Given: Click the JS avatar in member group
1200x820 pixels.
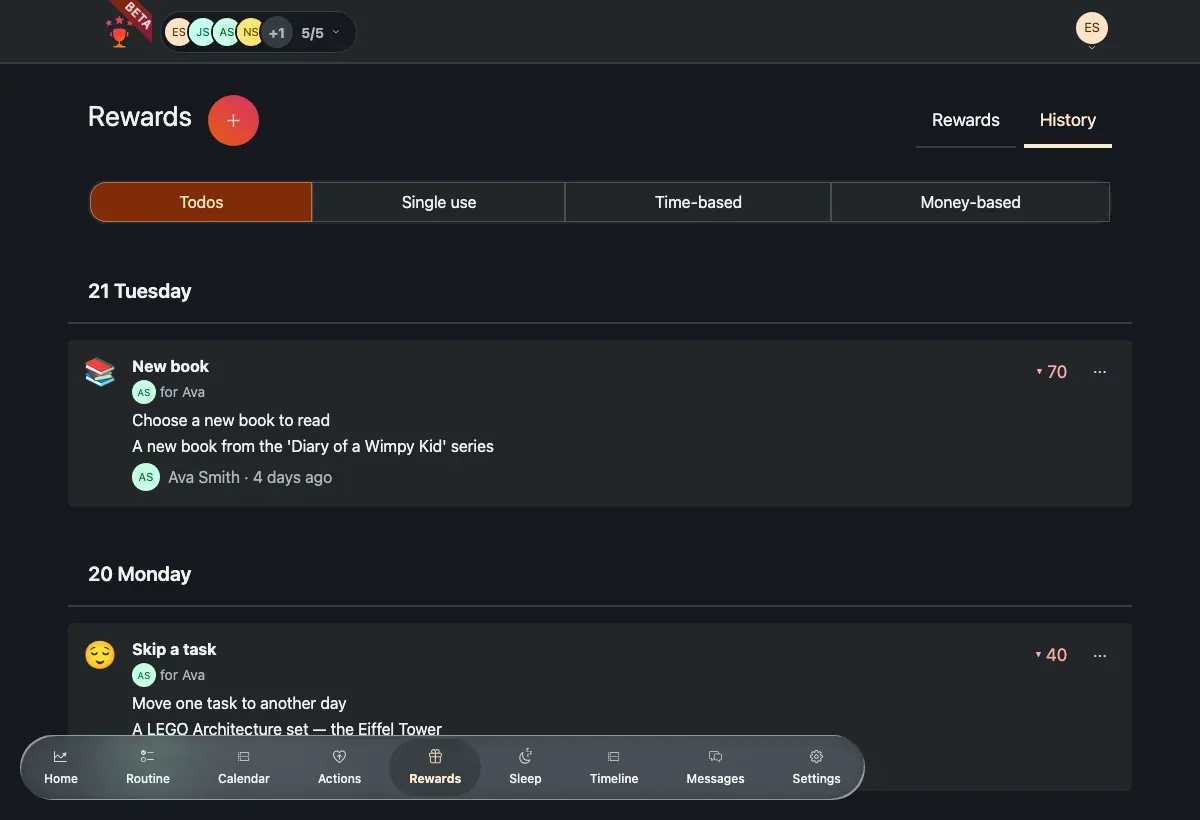Looking at the screenshot, I should [202, 33].
